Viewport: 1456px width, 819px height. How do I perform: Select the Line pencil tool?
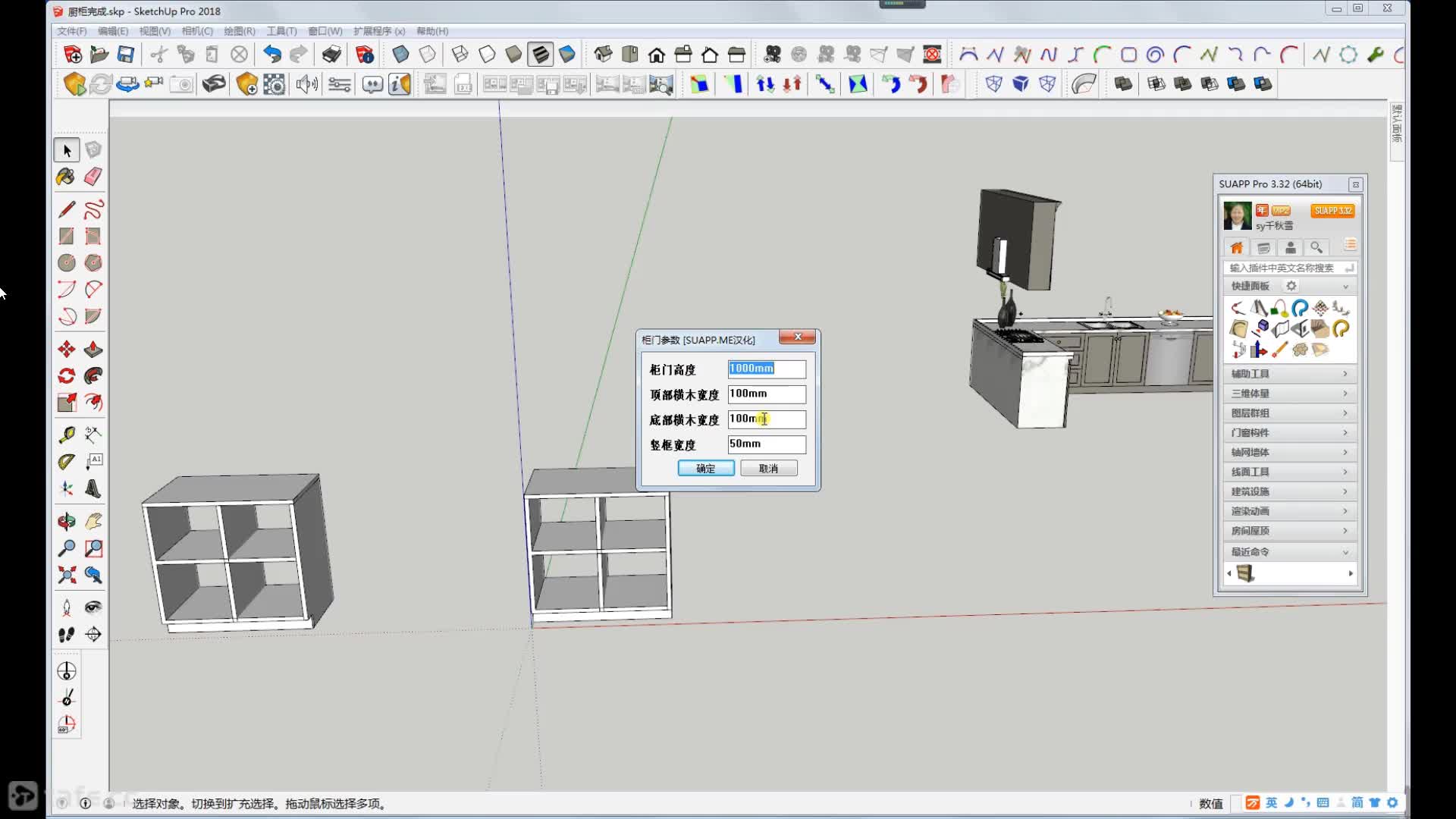coord(66,209)
